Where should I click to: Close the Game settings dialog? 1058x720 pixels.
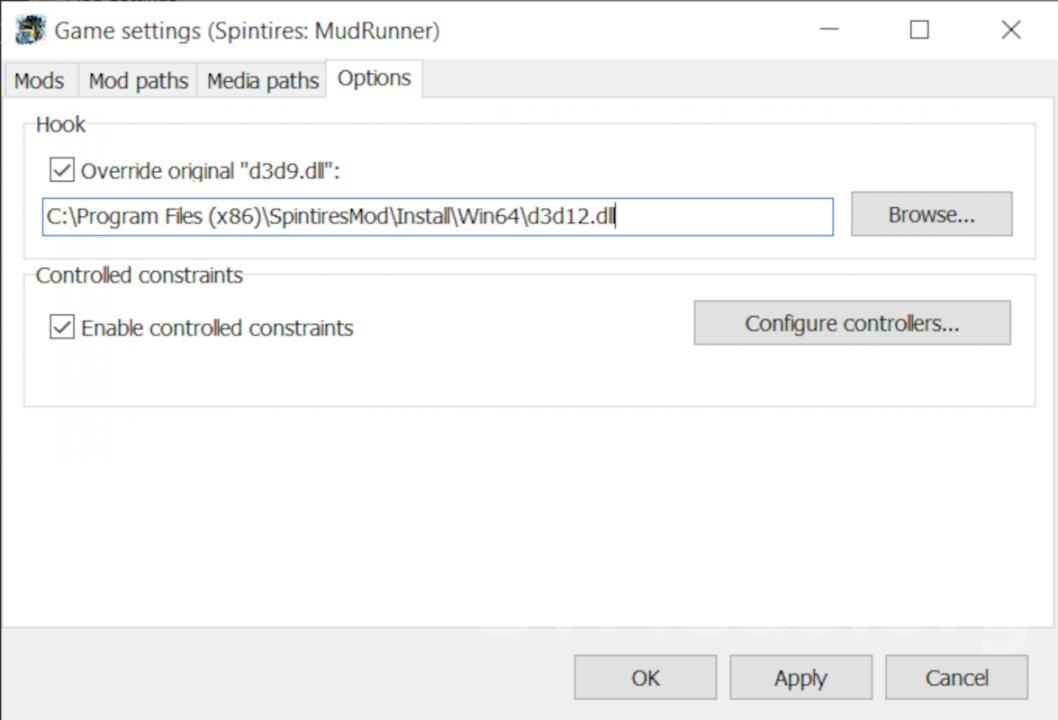click(x=1010, y=30)
